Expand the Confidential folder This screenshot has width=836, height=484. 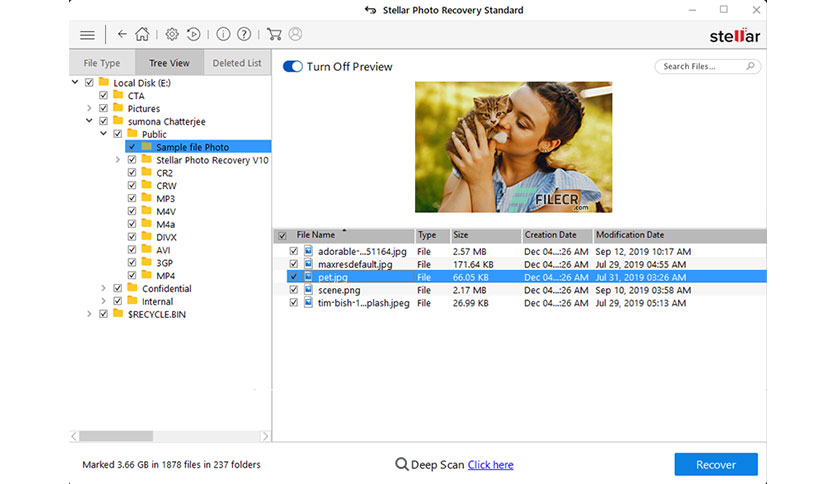pyautogui.click(x=103, y=288)
